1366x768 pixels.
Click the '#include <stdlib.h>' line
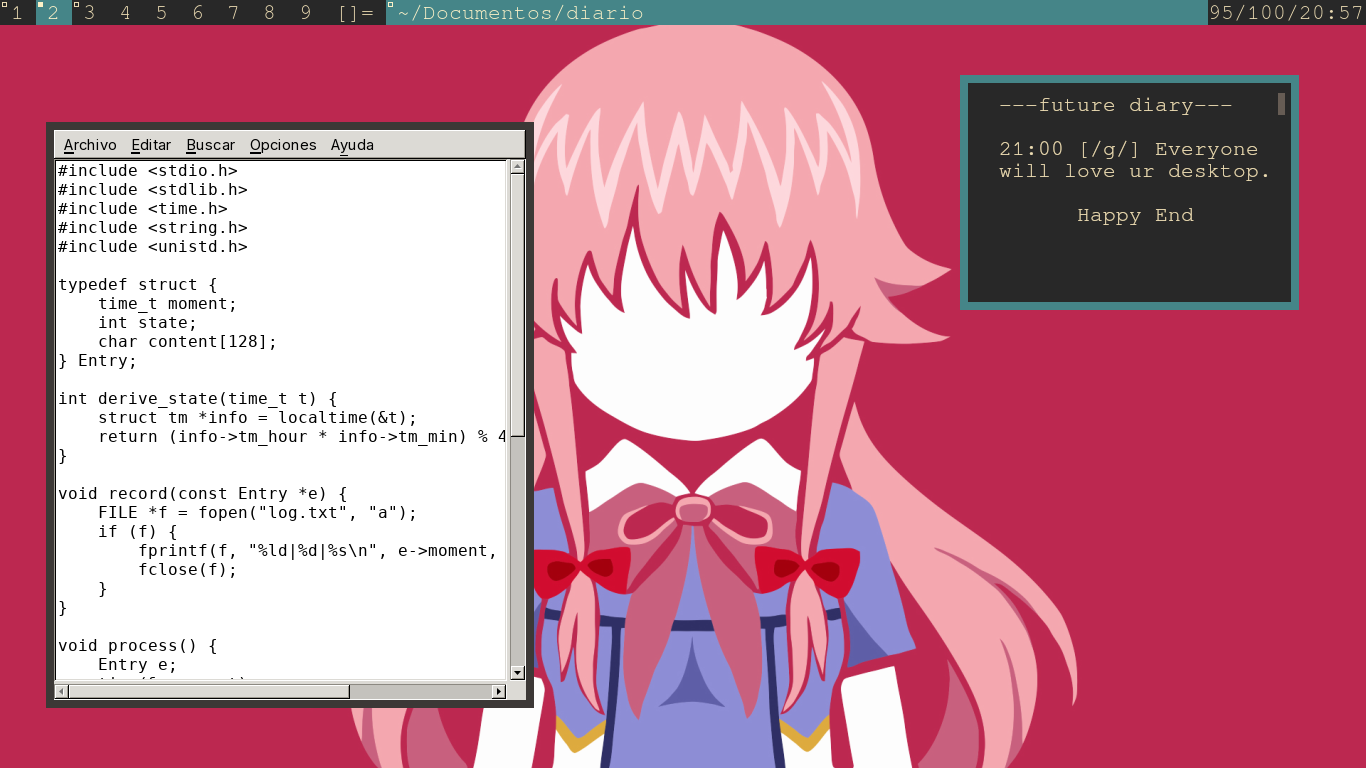pyautogui.click(x=153, y=190)
